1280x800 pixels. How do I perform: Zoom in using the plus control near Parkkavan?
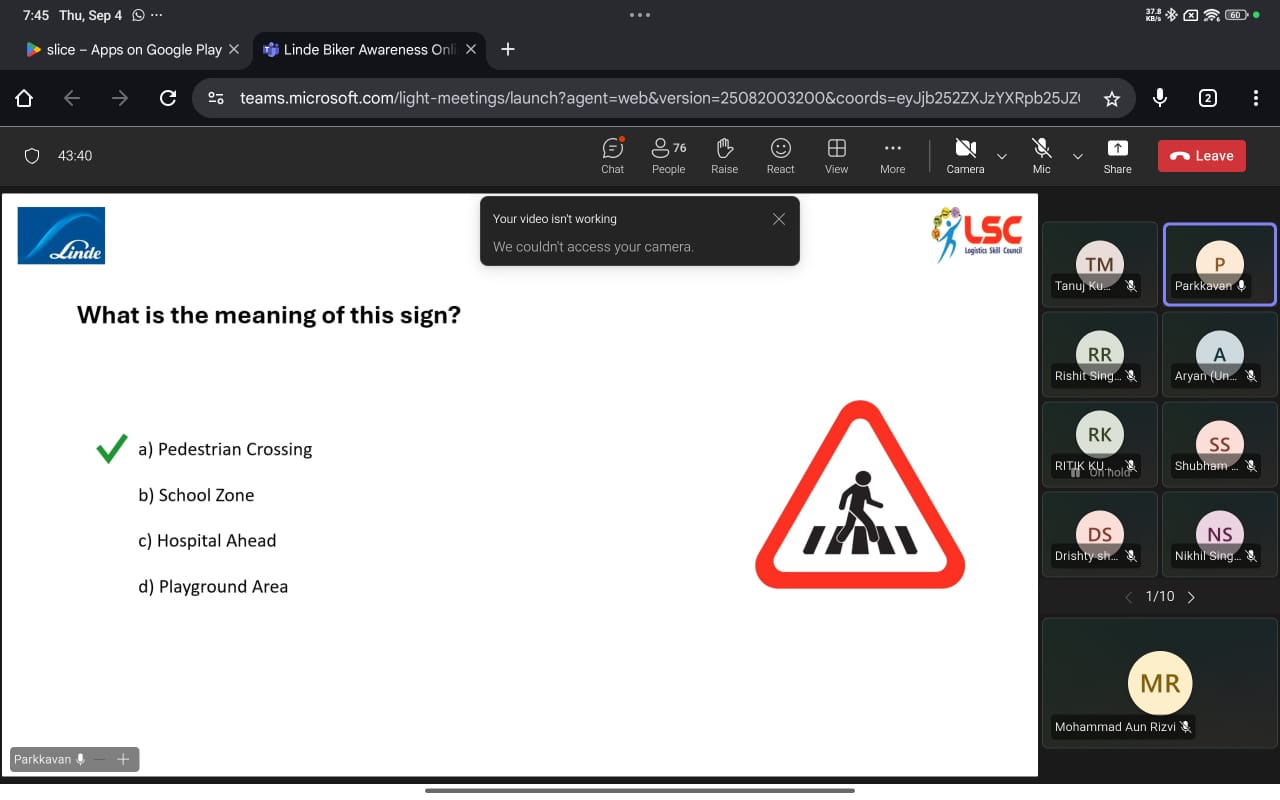pos(122,759)
